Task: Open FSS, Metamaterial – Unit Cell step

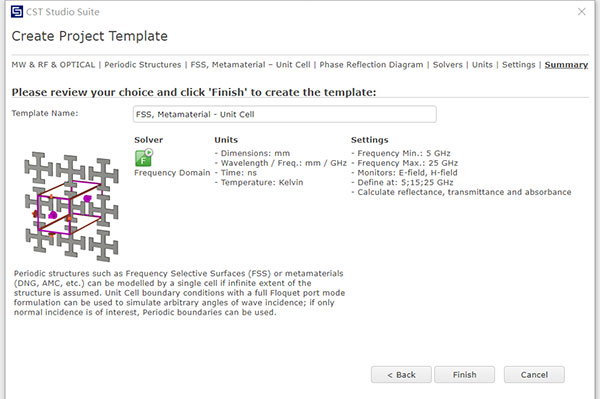Action: pyautogui.click(x=250, y=65)
